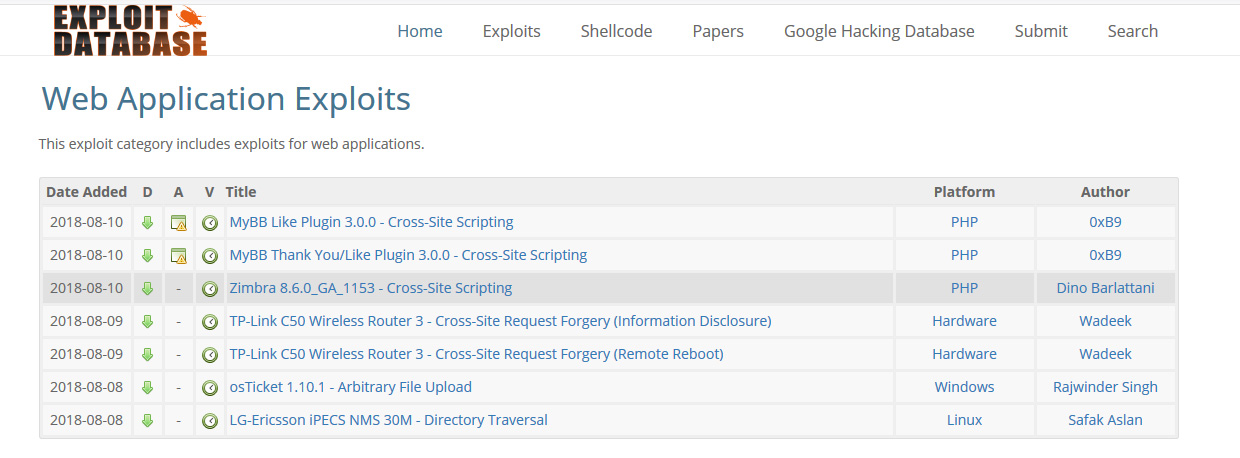Go to Google Hacking Database page
This screenshot has height=458, width=1240.
coord(878,31)
